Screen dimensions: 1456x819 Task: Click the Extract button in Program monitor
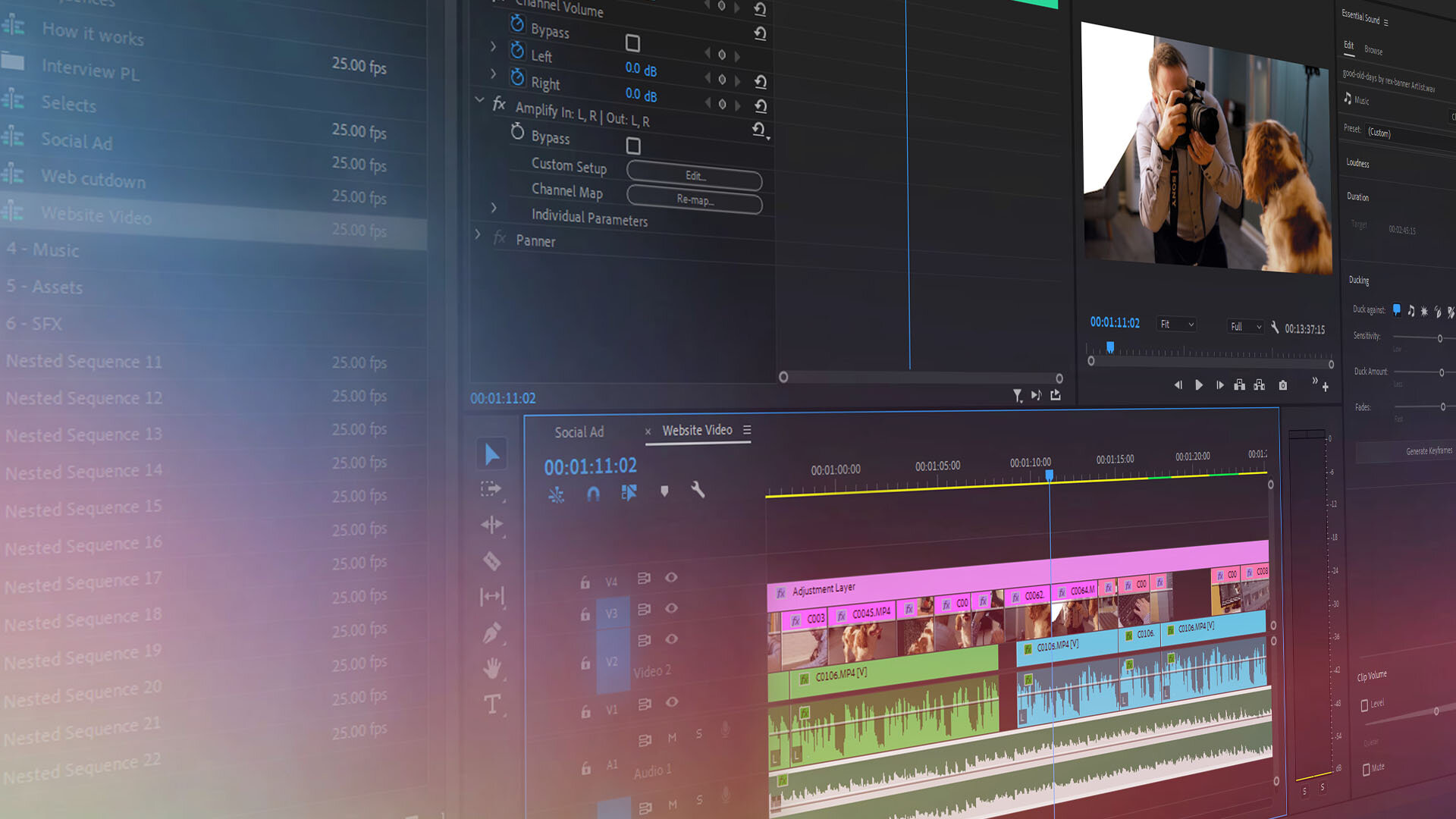pyautogui.click(x=1259, y=385)
